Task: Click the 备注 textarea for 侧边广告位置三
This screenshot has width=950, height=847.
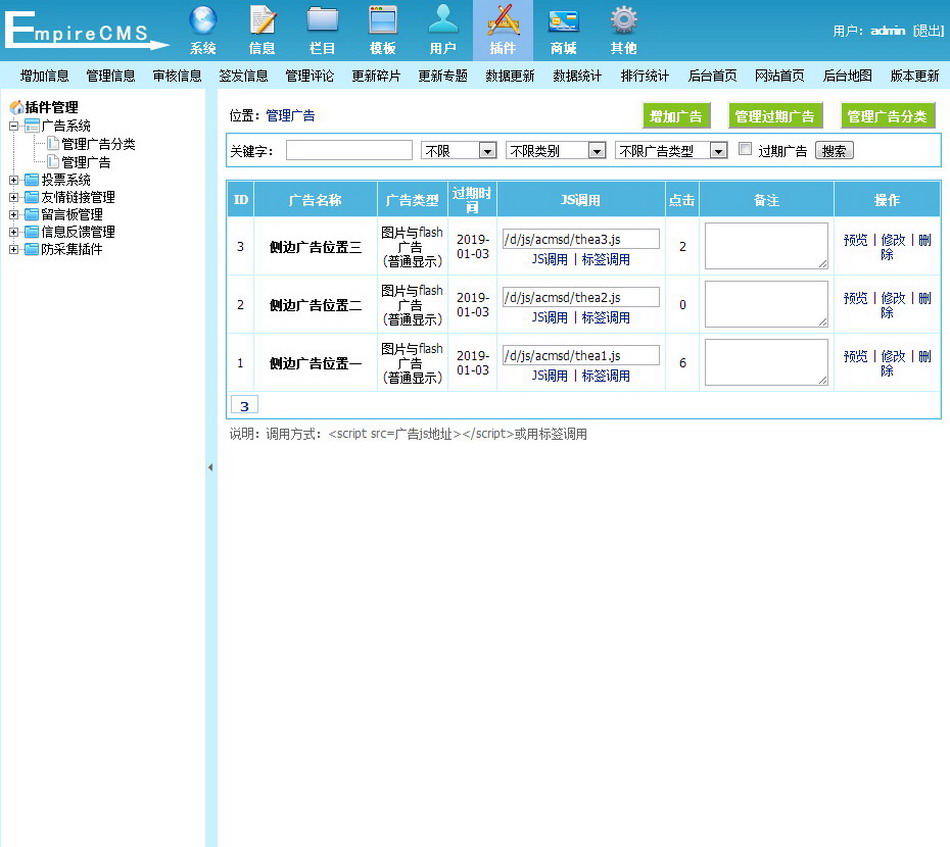Action: coord(766,246)
